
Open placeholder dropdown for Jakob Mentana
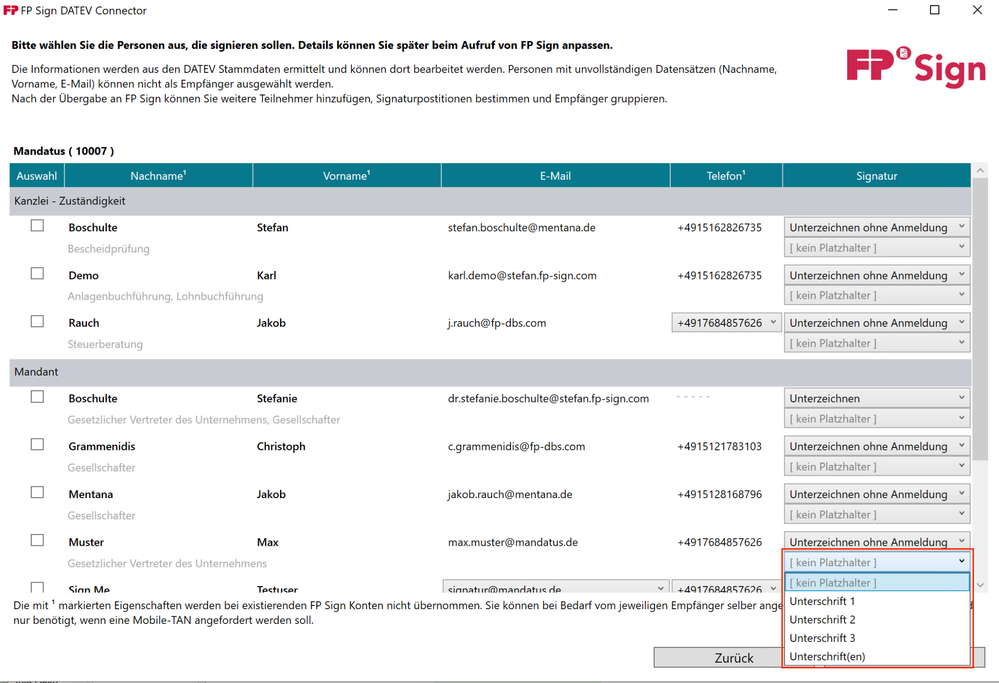pos(877,514)
